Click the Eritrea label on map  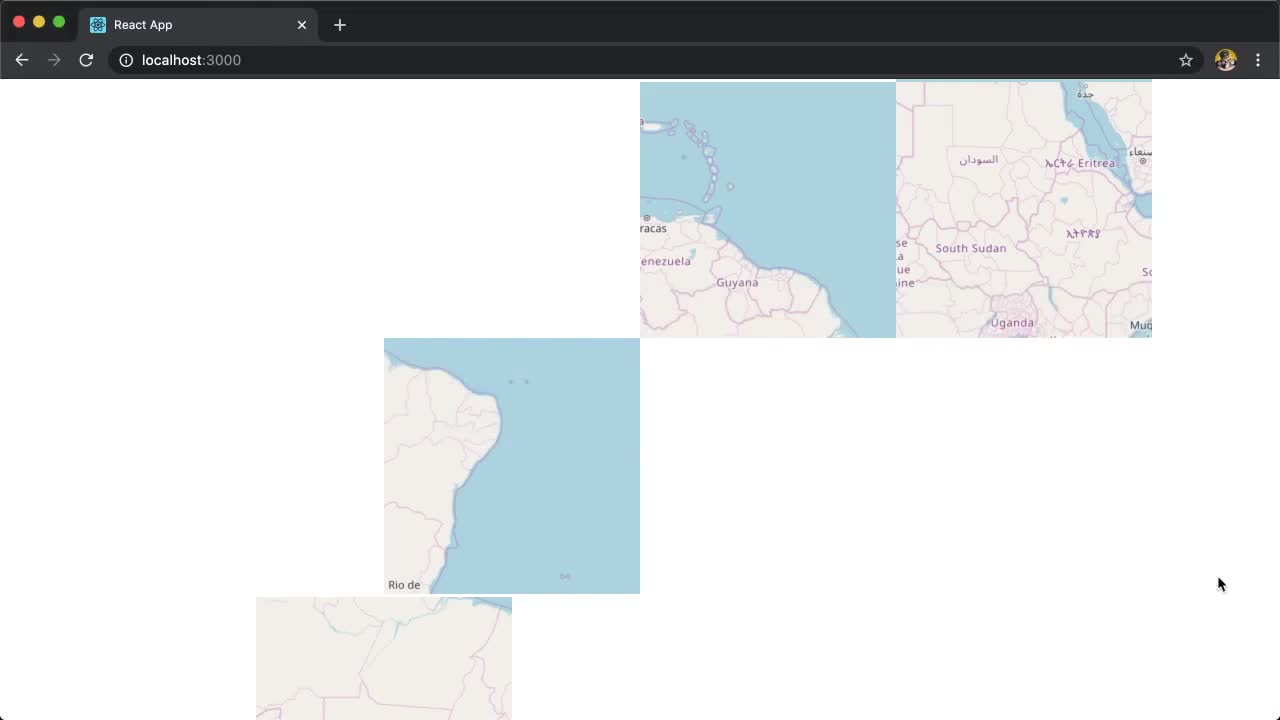pyautogui.click(x=1096, y=163)
